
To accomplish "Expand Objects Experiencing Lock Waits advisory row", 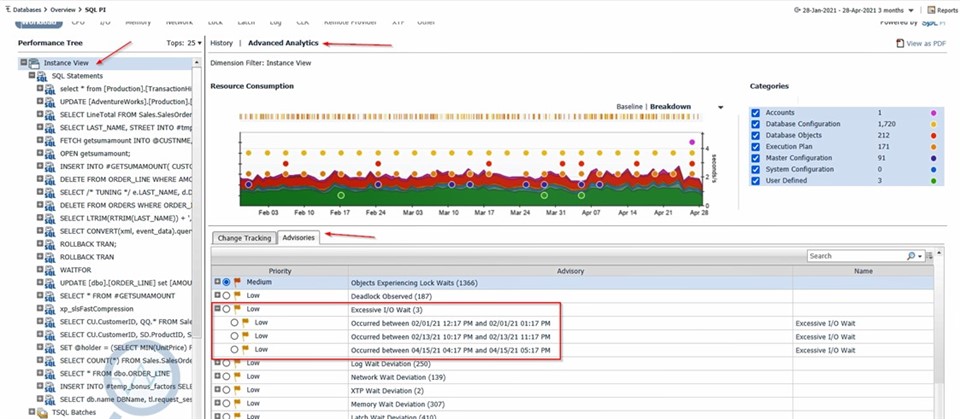I will pyautogui.click(x=217, y=282).
